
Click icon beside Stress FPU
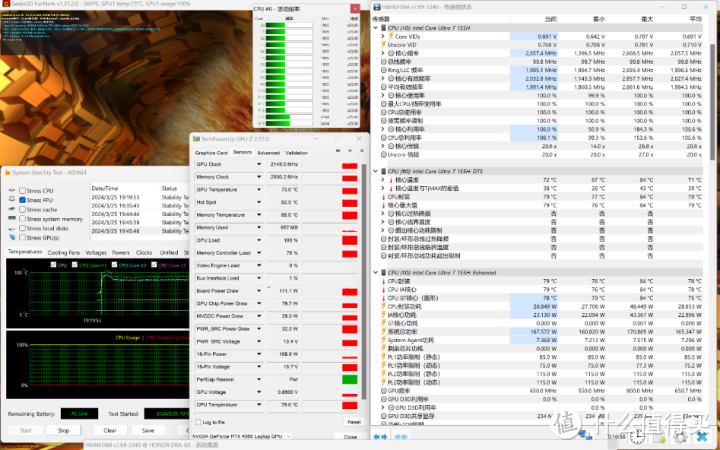[x=12, y=200]
